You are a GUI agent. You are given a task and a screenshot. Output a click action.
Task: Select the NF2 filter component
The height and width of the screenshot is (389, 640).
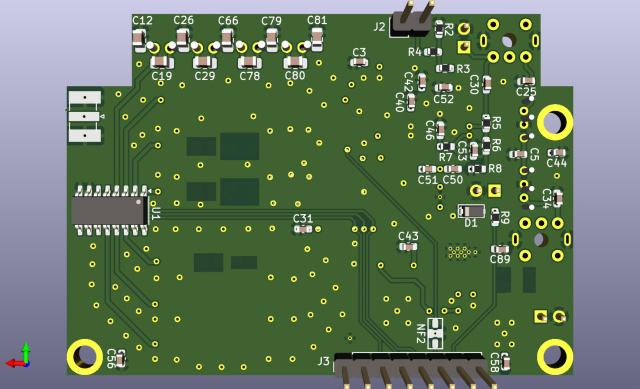(x=435, y=334)
